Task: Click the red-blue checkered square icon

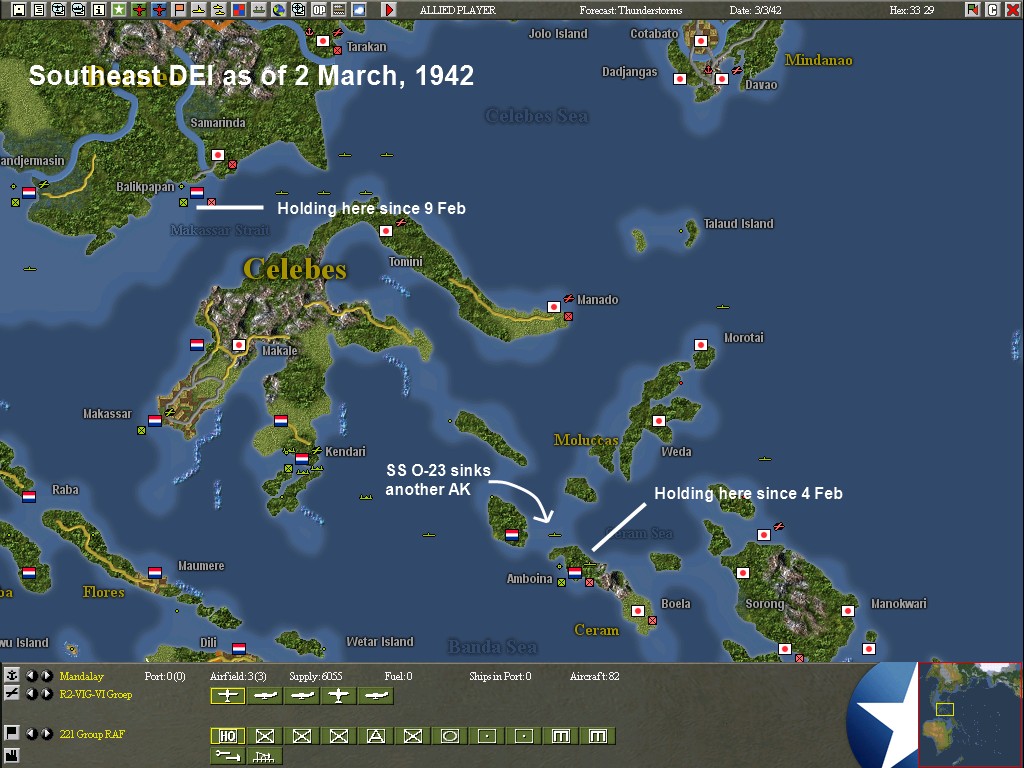Action: click(238, 9)
